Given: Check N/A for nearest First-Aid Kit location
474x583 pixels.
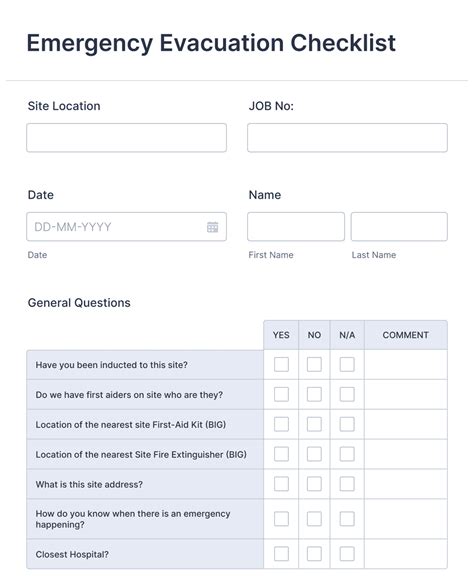Looking at the screenshot, I should coord(347,424).
